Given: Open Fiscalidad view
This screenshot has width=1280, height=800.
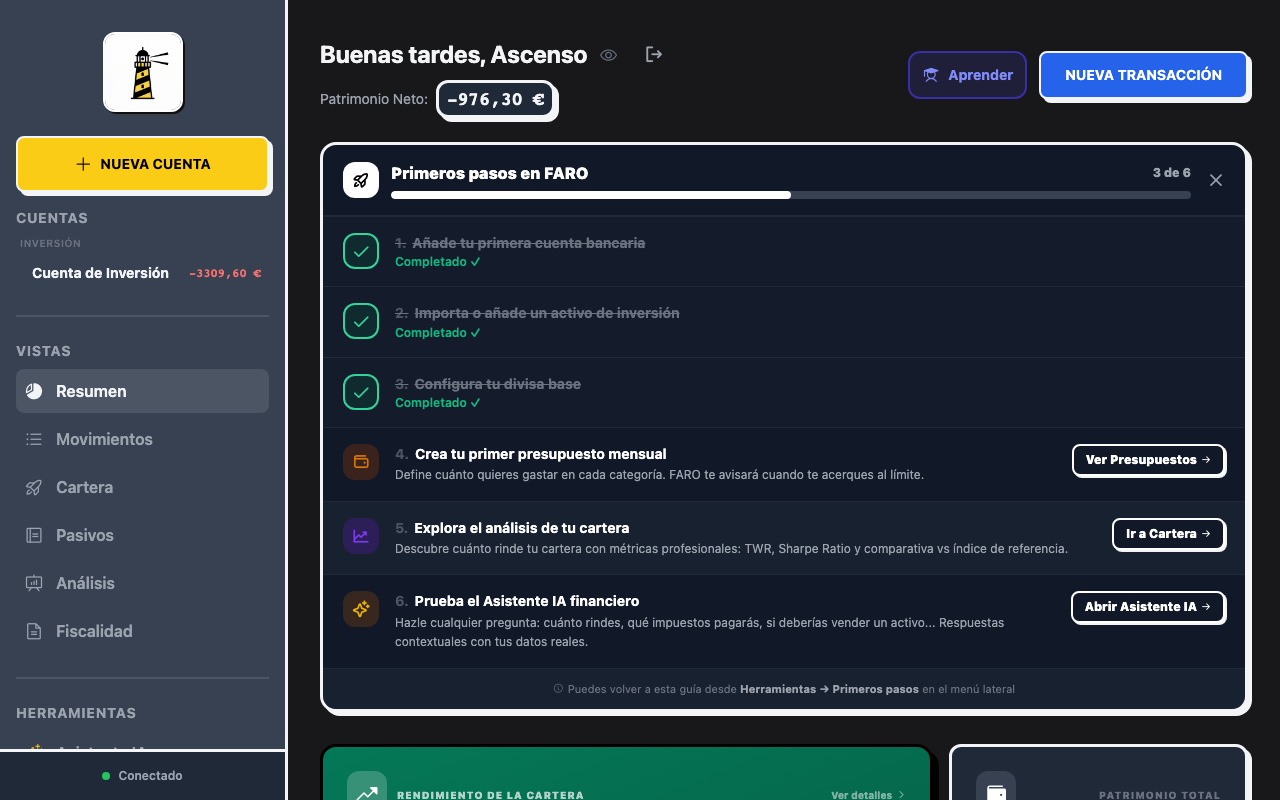Looking at the screenshot, I should 142,631.
